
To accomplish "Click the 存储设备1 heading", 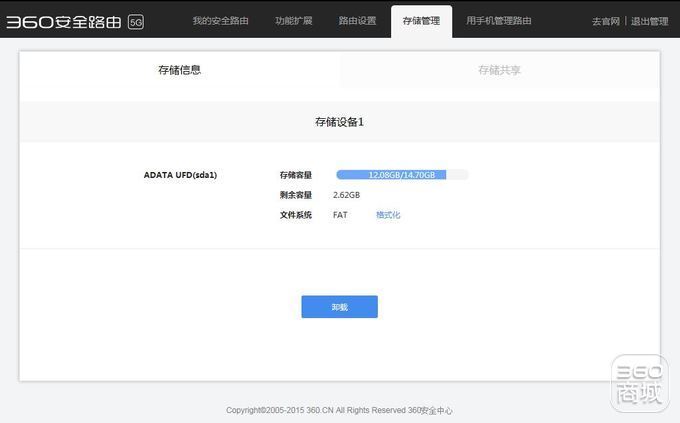I will click(339, 122).
